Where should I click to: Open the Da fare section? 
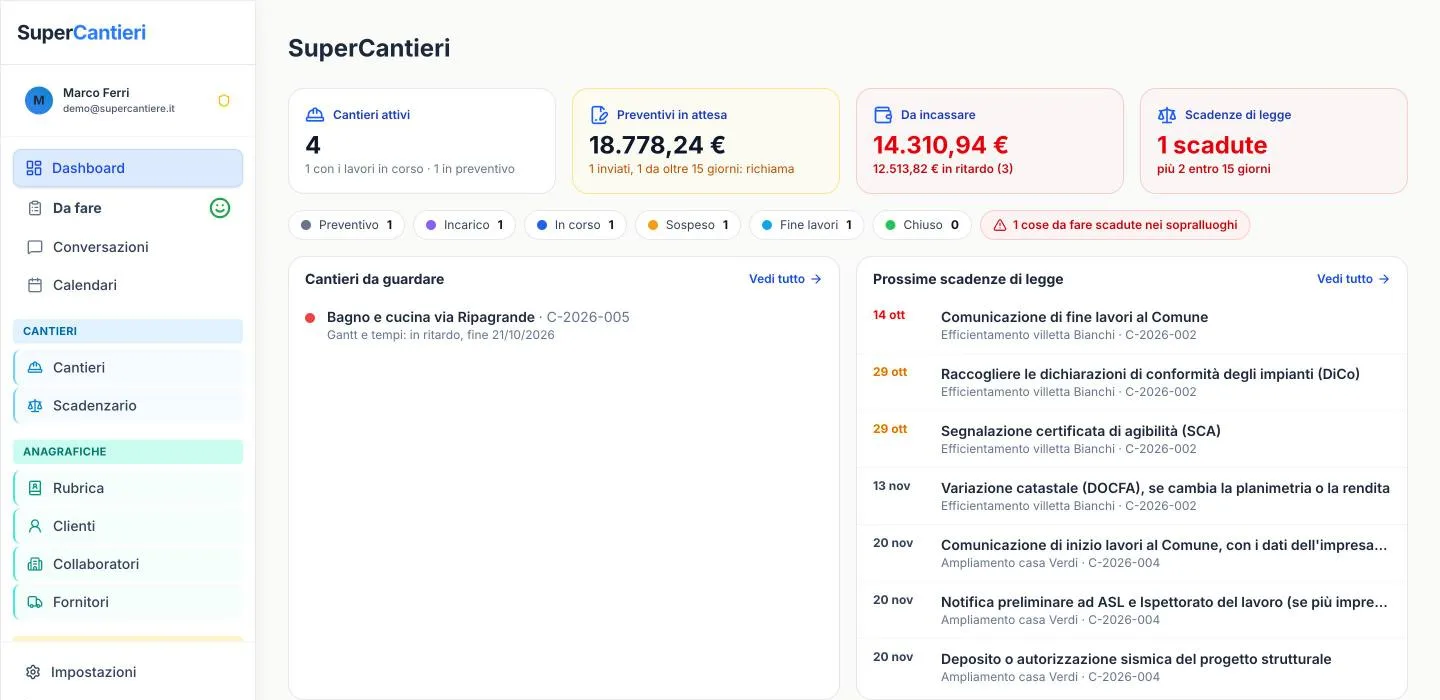point(128,208)
